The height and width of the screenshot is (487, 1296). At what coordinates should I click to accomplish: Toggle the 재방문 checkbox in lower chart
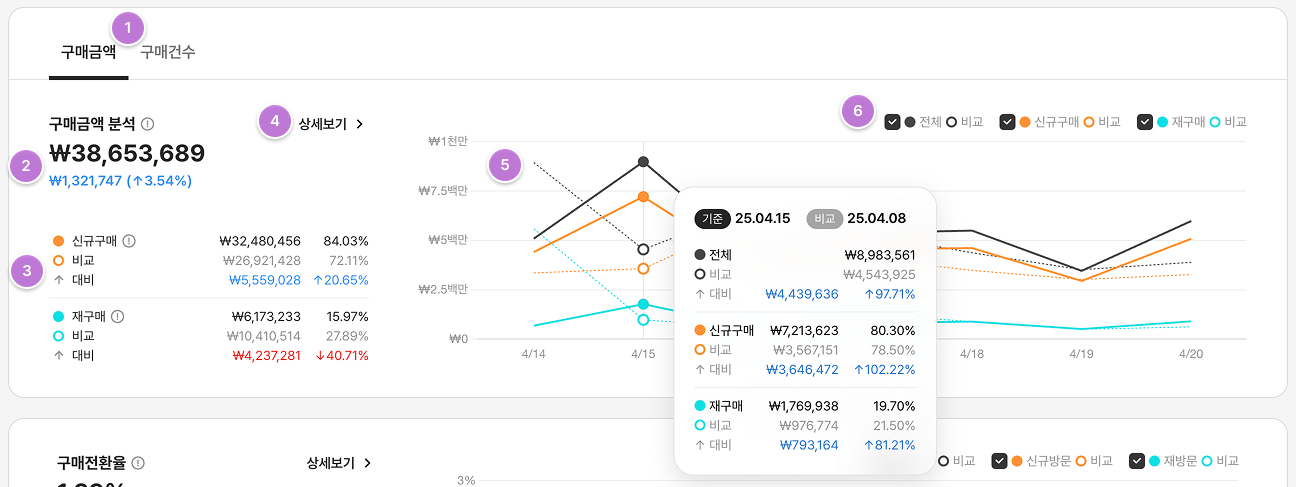pyautogui.click(x=1137, y=461)
